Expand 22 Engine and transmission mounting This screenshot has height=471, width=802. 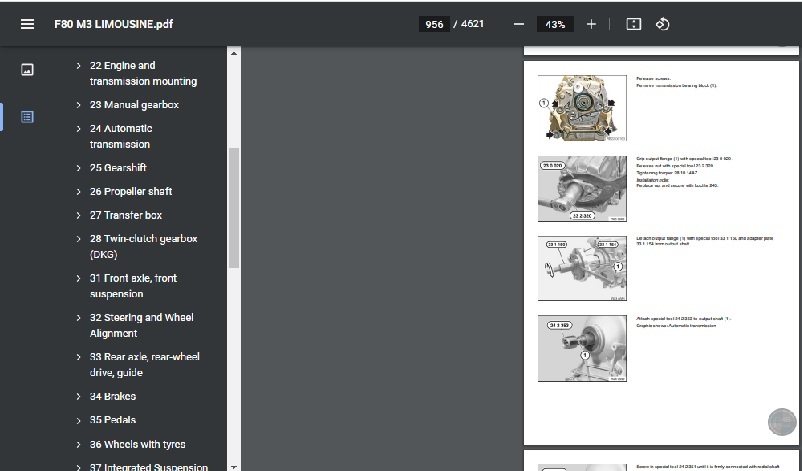[x=78, y=65]
